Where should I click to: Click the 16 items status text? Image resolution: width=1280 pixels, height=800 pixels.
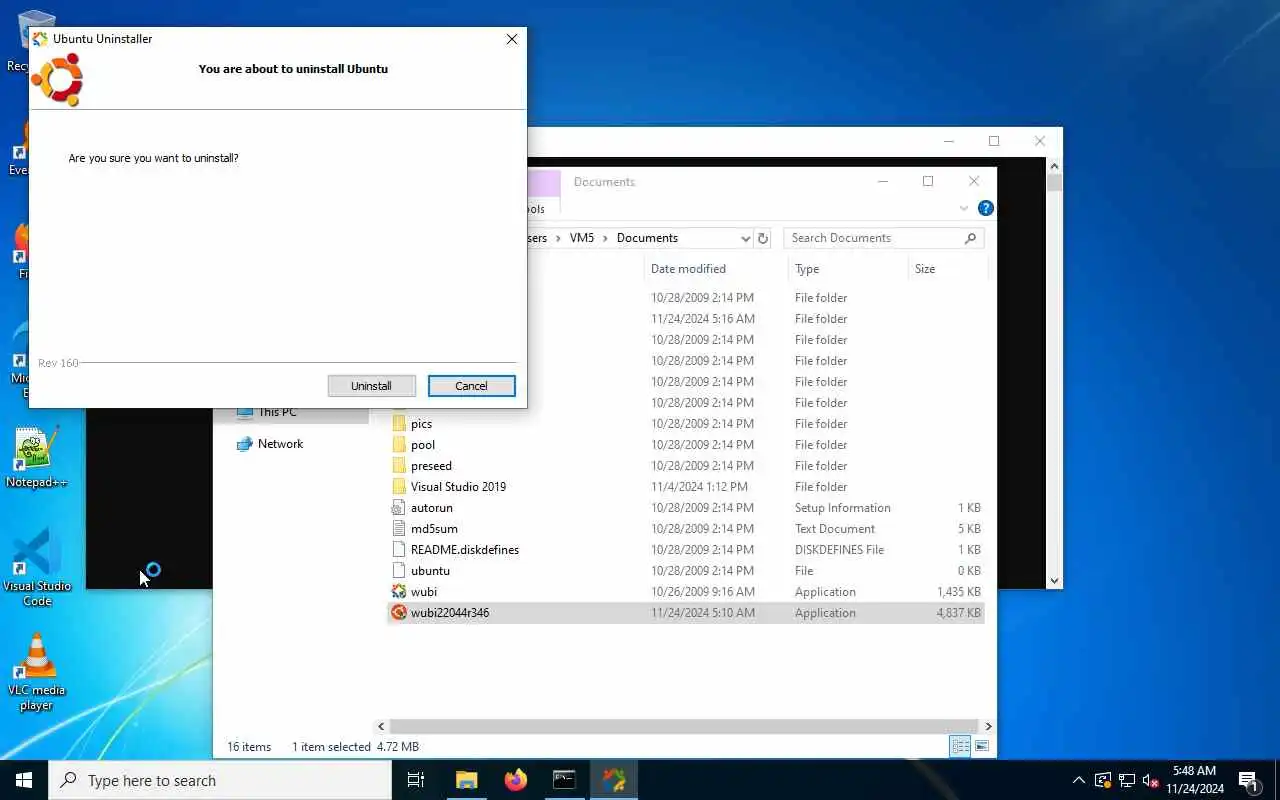(249, 747)
